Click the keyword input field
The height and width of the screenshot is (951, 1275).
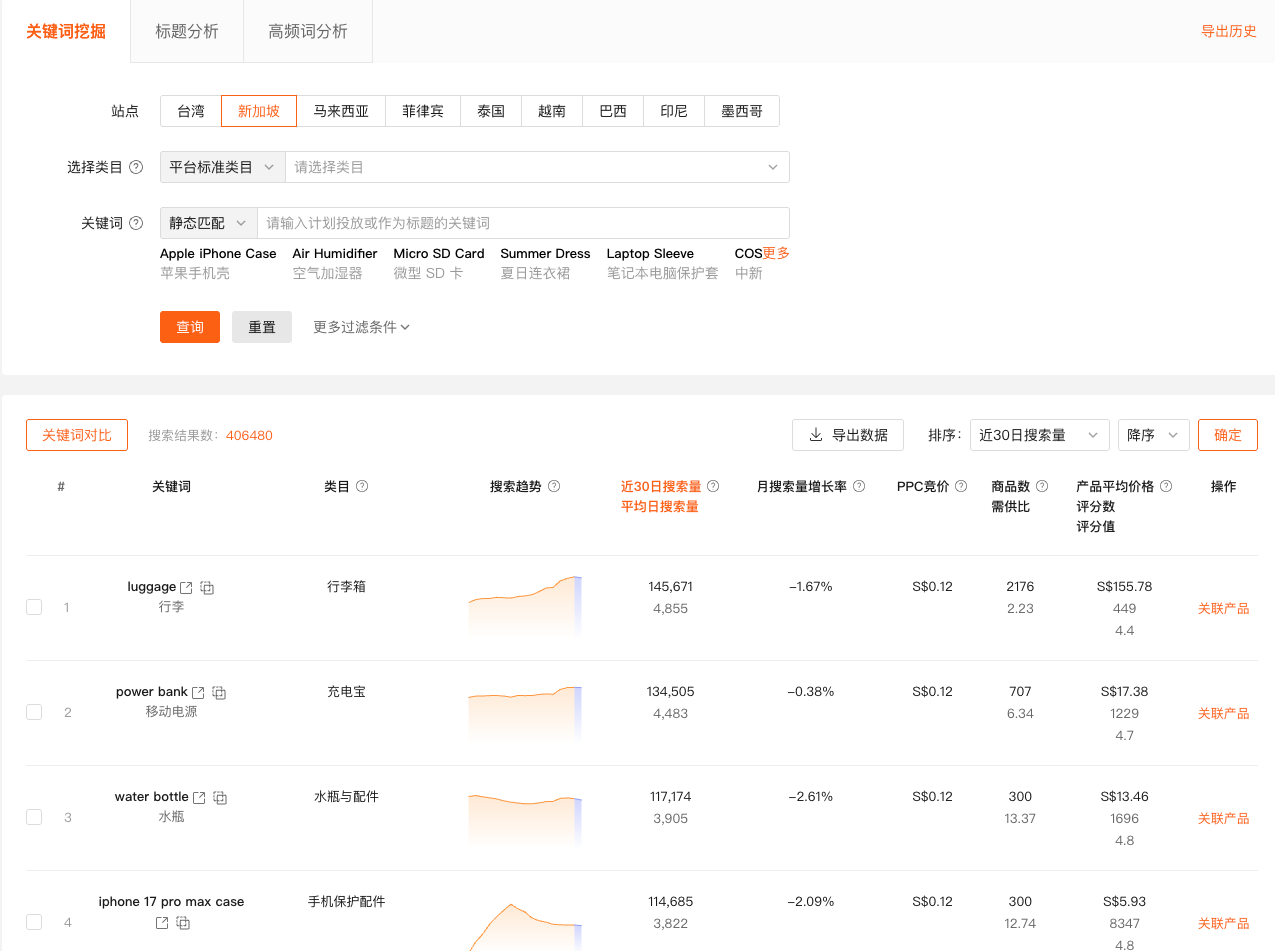coord(522,223)
